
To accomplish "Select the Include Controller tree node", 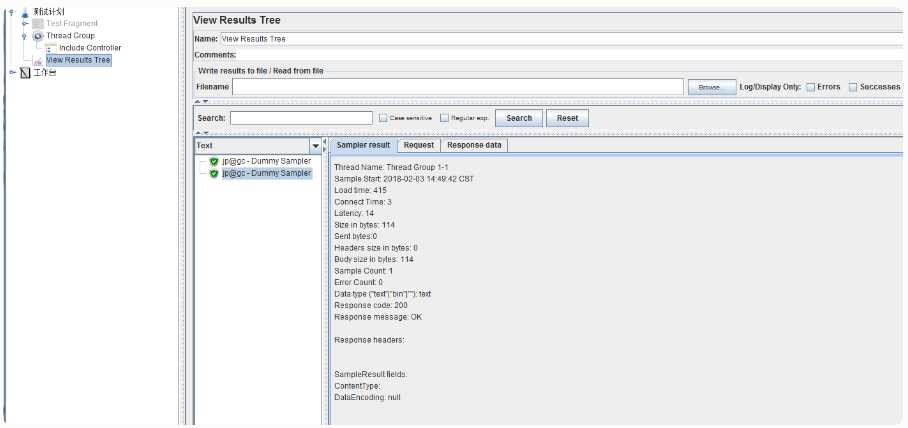I will [90, 48].
